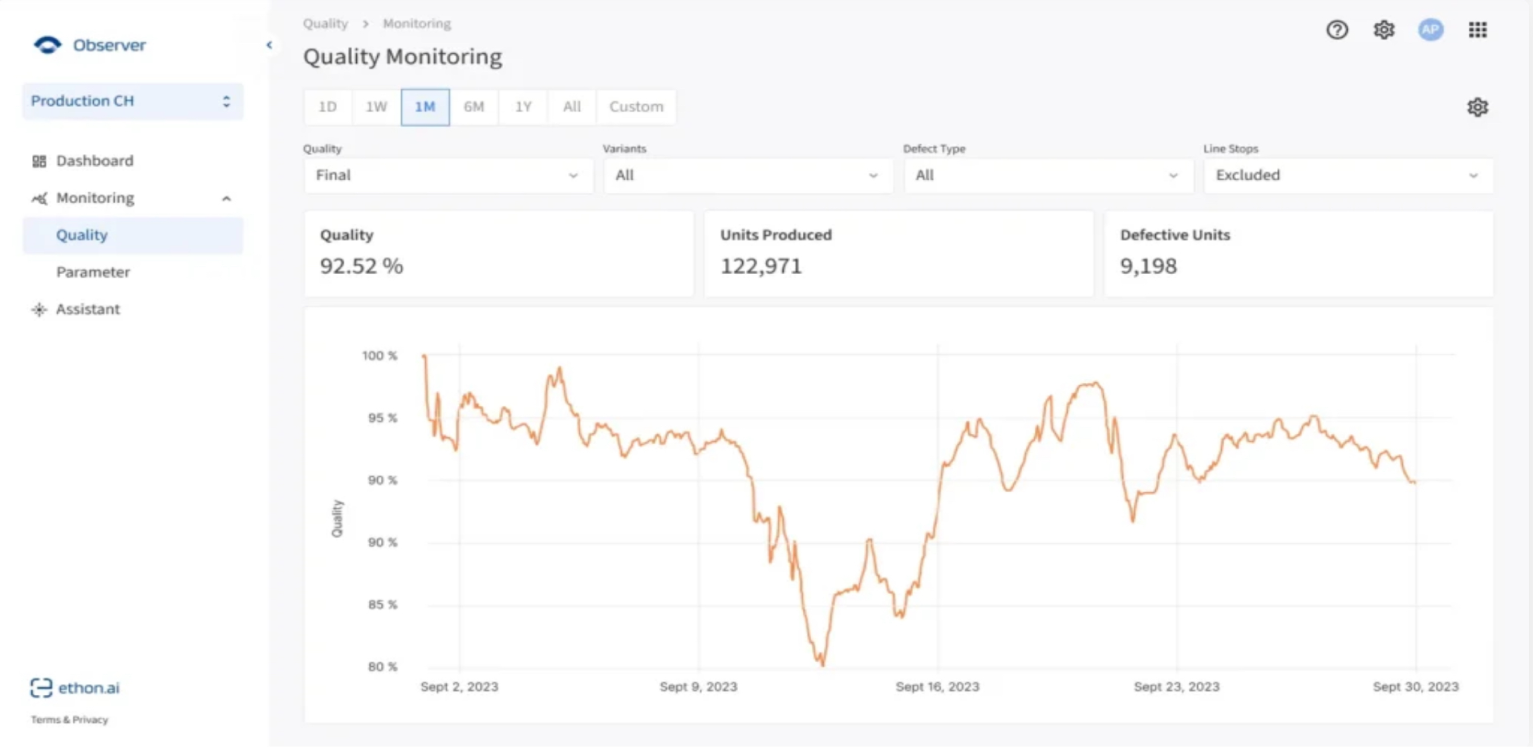1533x747 pixels.
Task: Click the help question mark icon
Action: click(x=1337, y=30)
